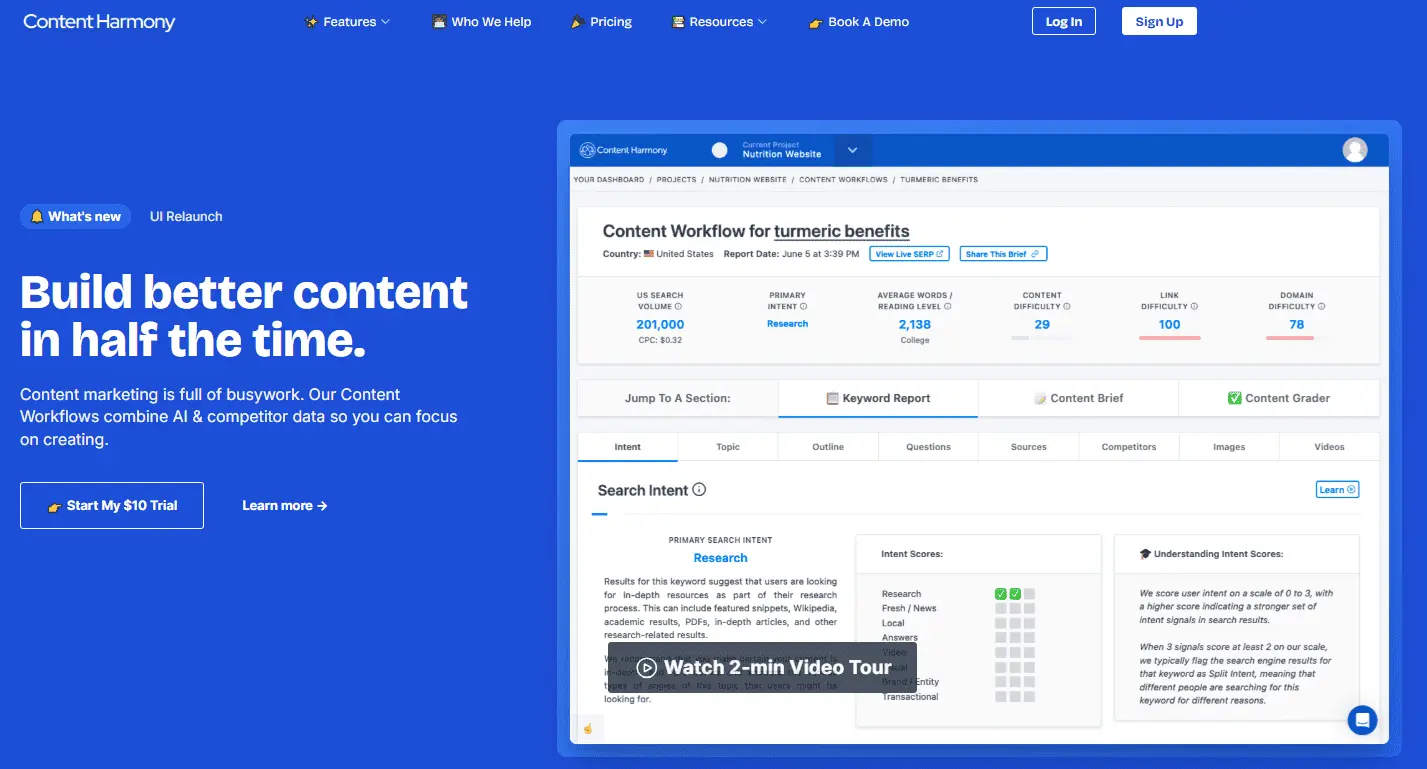This screenshot has height=769, width=1427.
Task: Click NUTRITION WEBSITE breadcrumb
Action: 748,180
